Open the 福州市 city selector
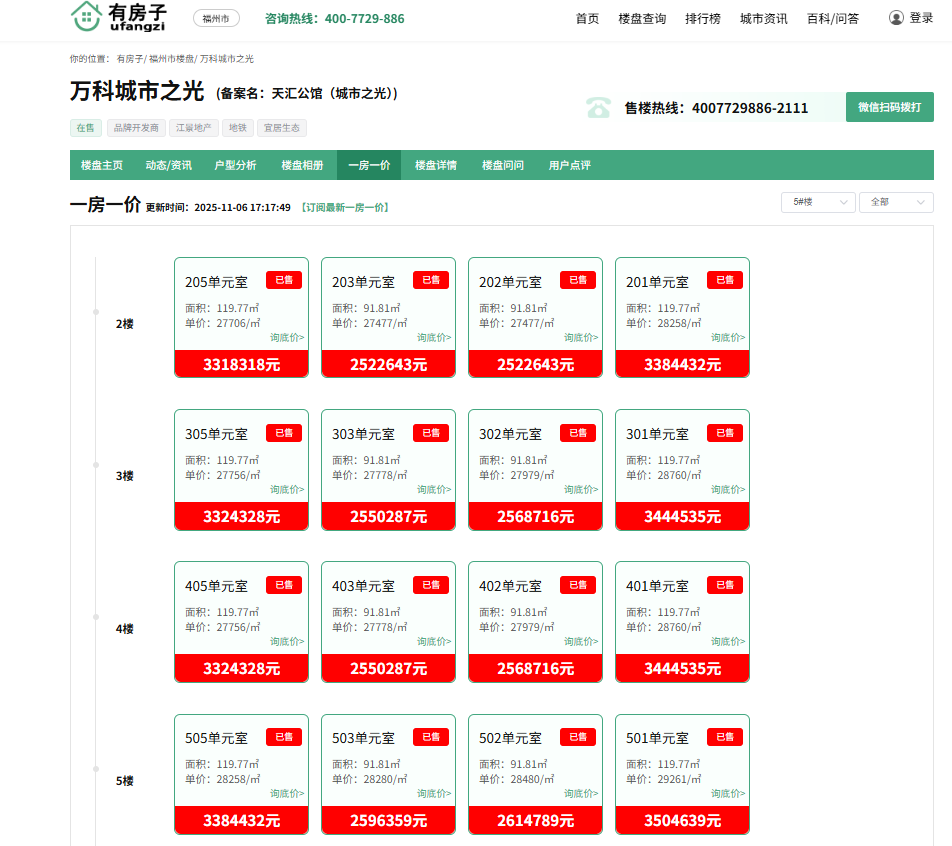This screenshot has height=846, width=952. (x=215, y=18)
